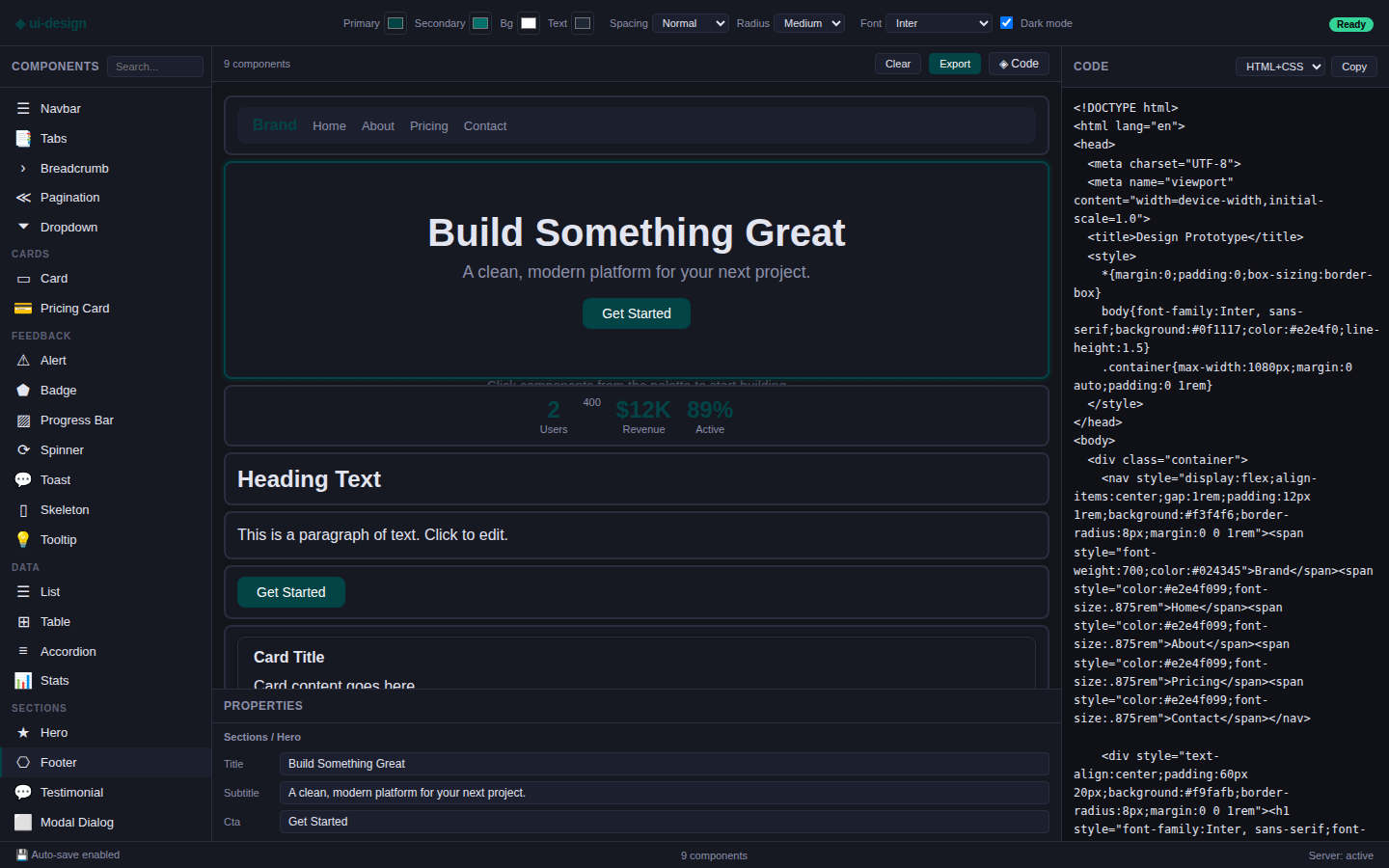Click the Build Something Great hero heading
The height and width of the screenshot is (868, 1389).
coord(637,232)
